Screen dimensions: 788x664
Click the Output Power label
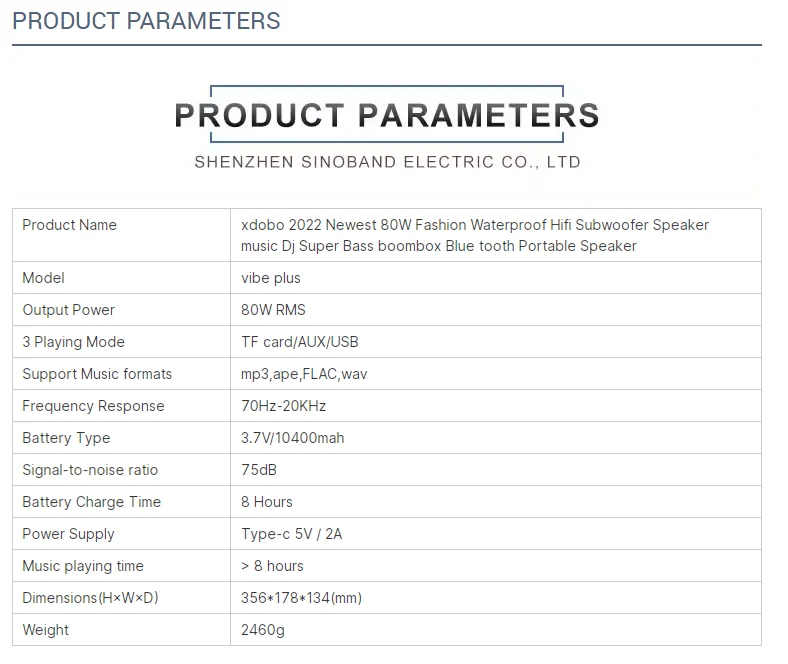(x=68, y=310)
